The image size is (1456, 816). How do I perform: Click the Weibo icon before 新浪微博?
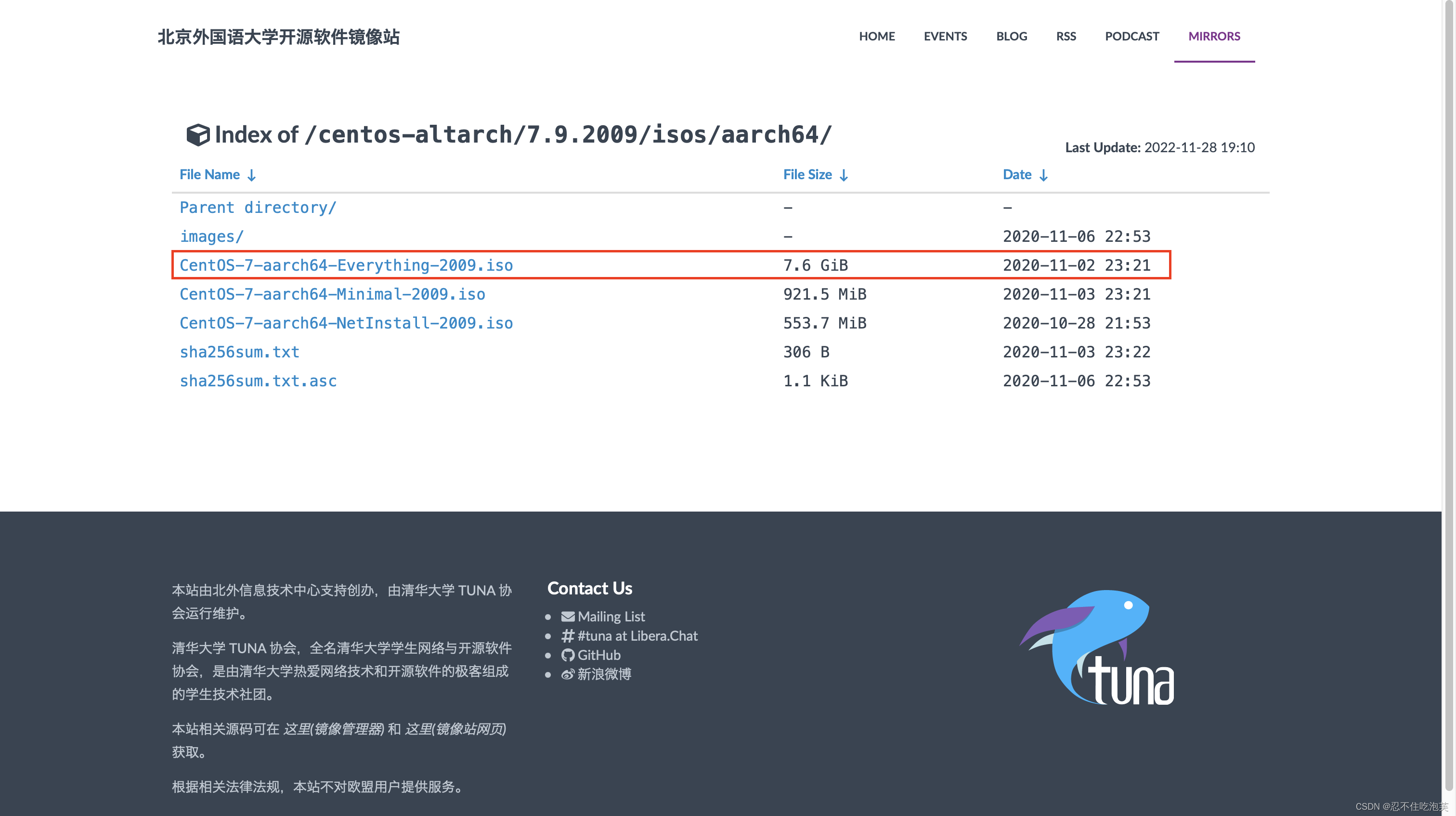[568, 674]
